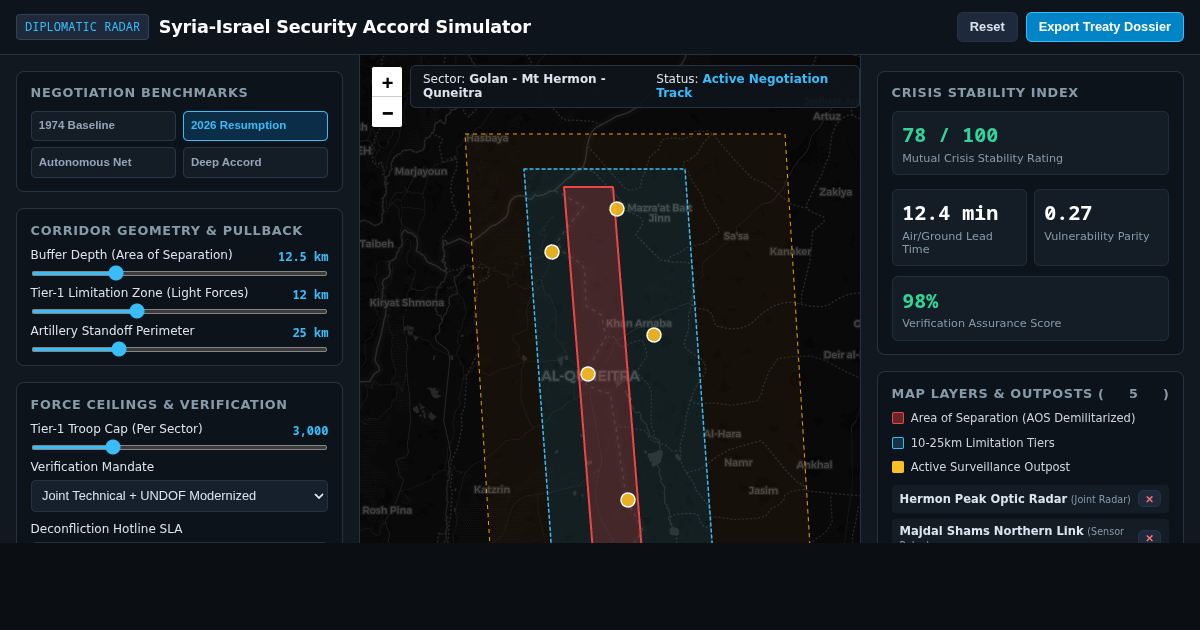Select the 1974 Baseline benchmark
The width and height of the screenshot is (1200, 630).
(x=103, y=126)
